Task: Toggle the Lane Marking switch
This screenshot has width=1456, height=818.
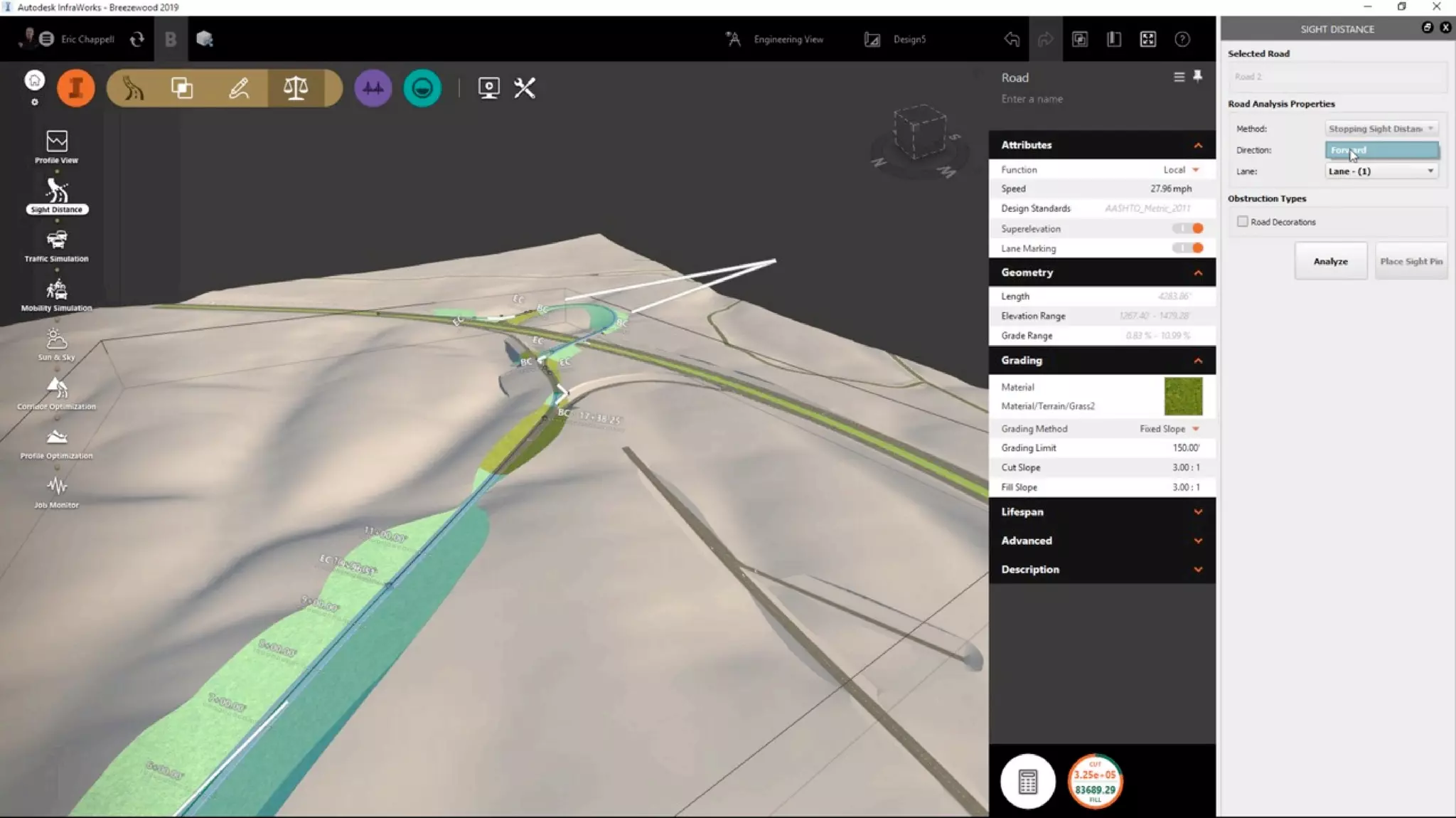Action: (1188, 248)
